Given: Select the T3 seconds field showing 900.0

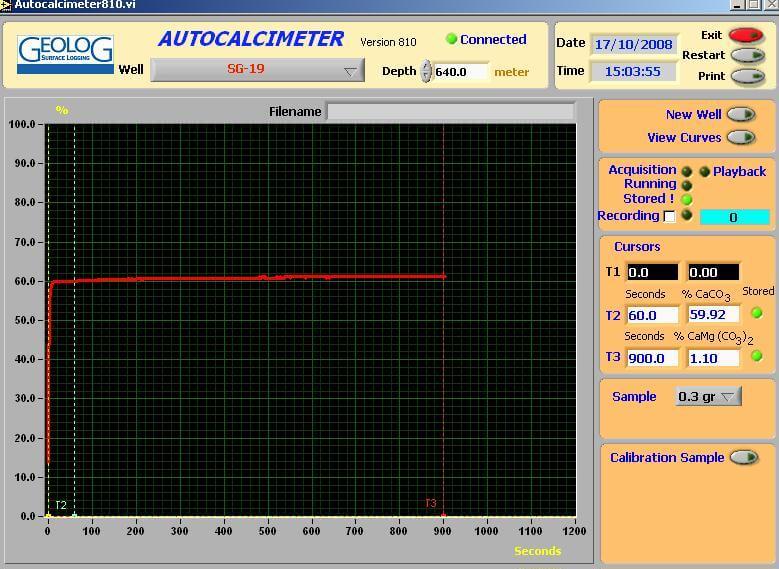Looking at the screenshot, I should click(x=651, y=358).
